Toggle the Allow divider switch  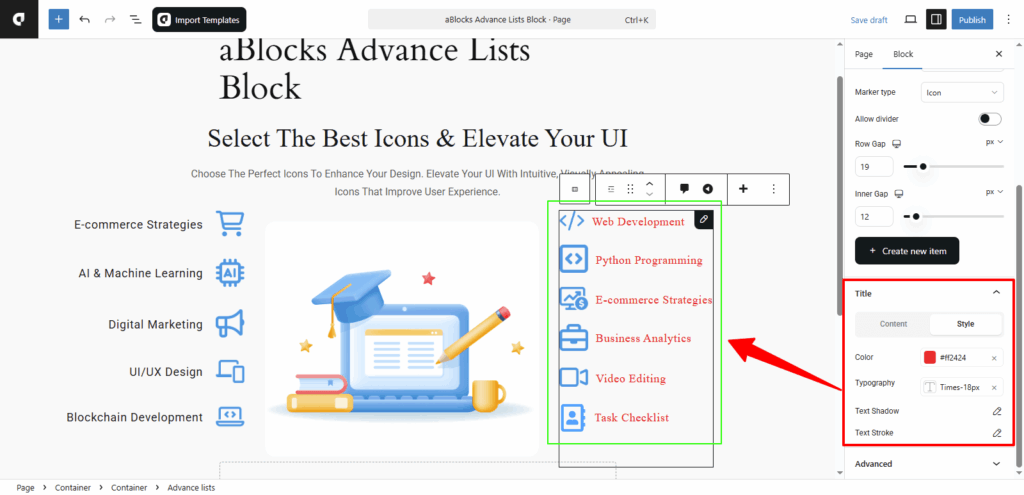[990, 119]
